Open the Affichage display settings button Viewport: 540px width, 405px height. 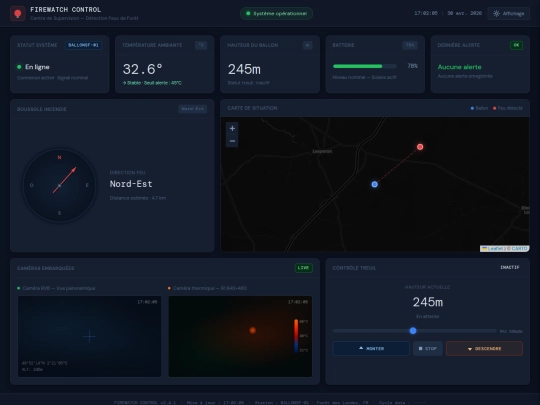(509, 13)
